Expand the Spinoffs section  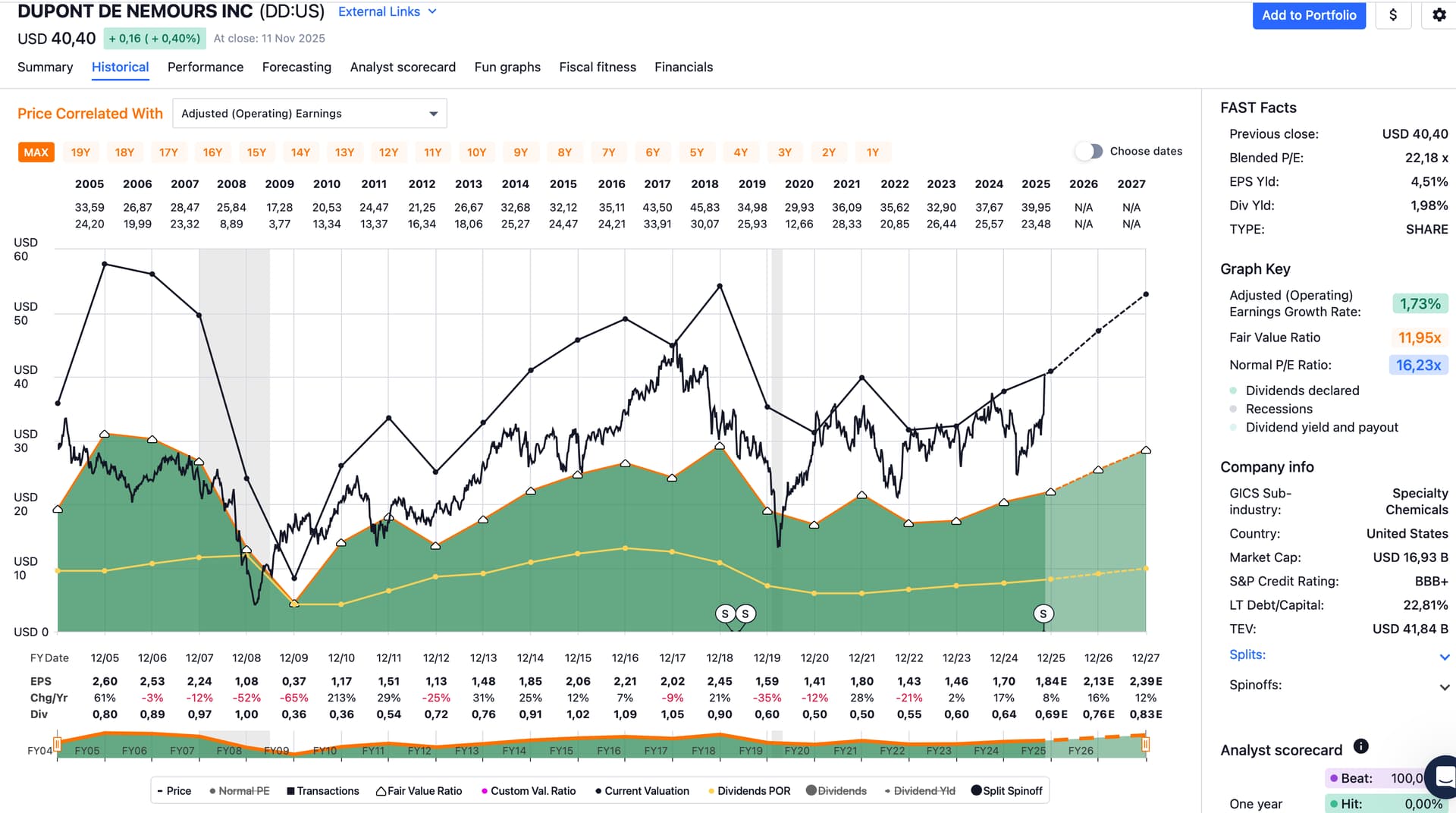(x=1444, y=686)
